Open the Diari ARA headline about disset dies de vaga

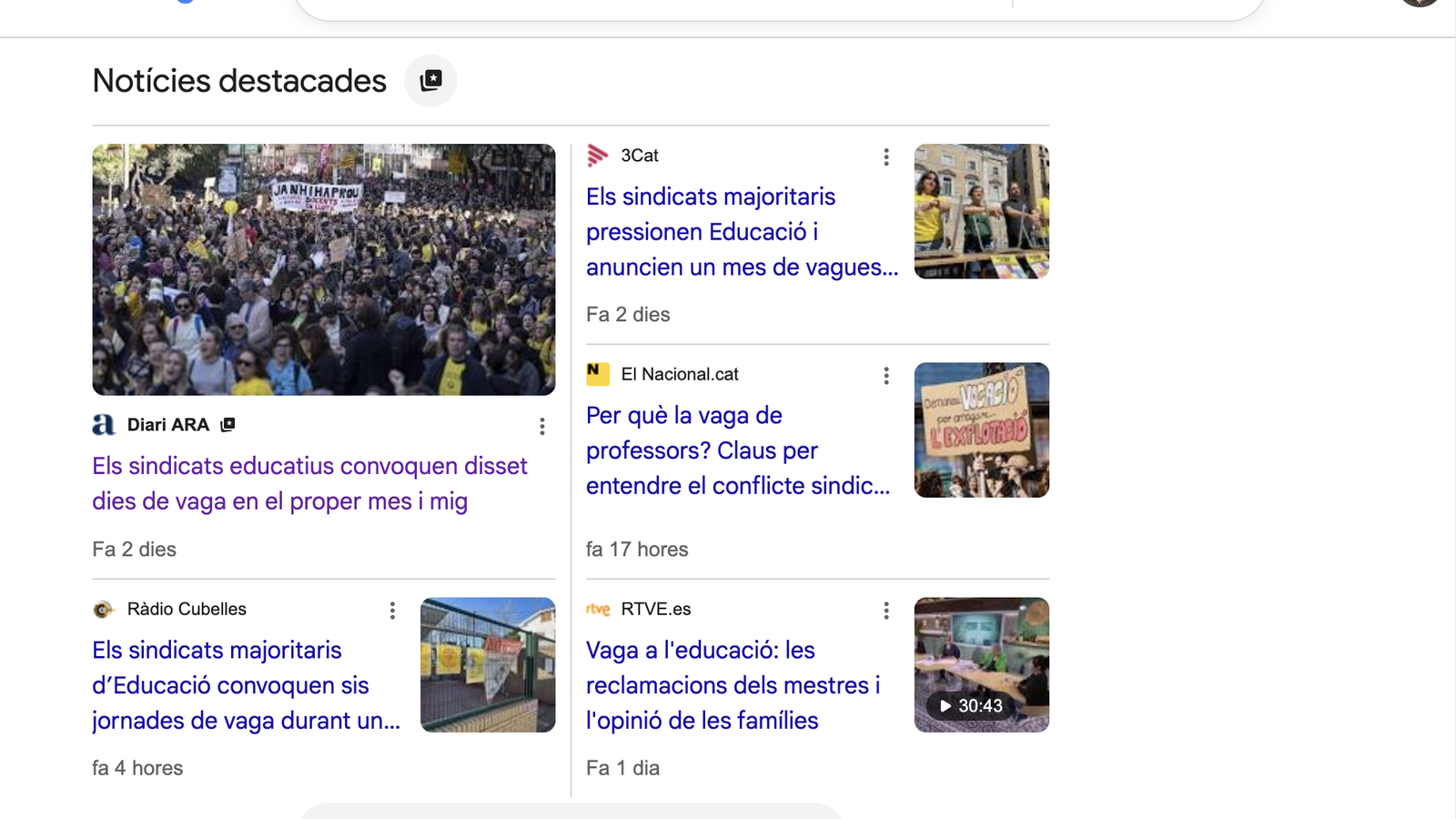(308, 483)
